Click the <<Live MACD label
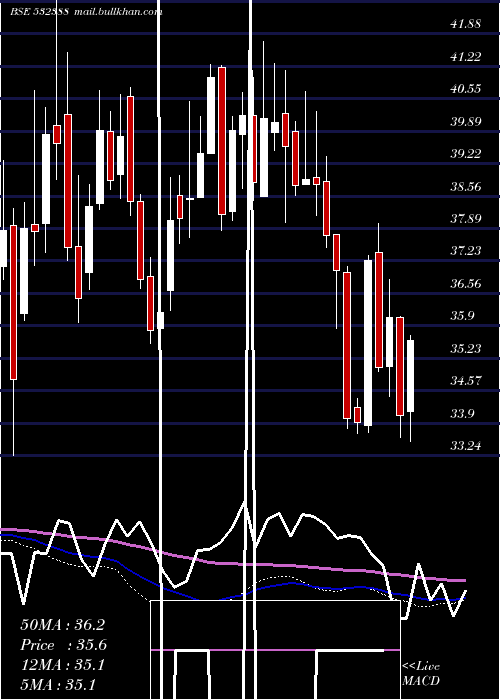The image size is (500, 700). click(421, 674)
